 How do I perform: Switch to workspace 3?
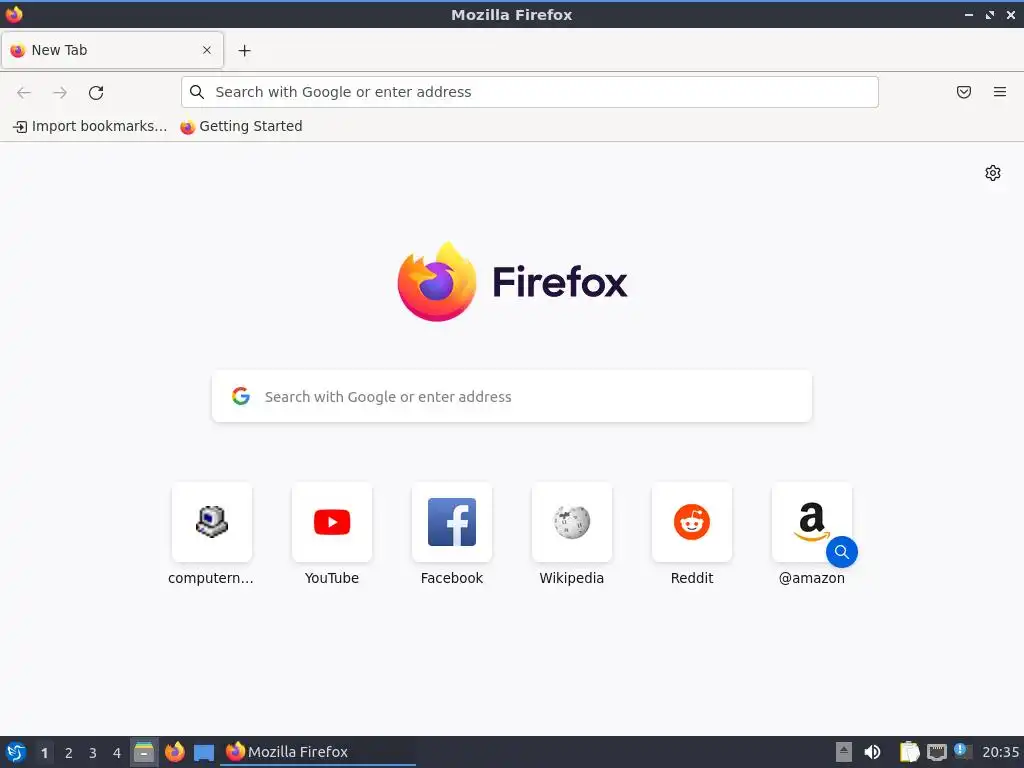click(93, 753)
